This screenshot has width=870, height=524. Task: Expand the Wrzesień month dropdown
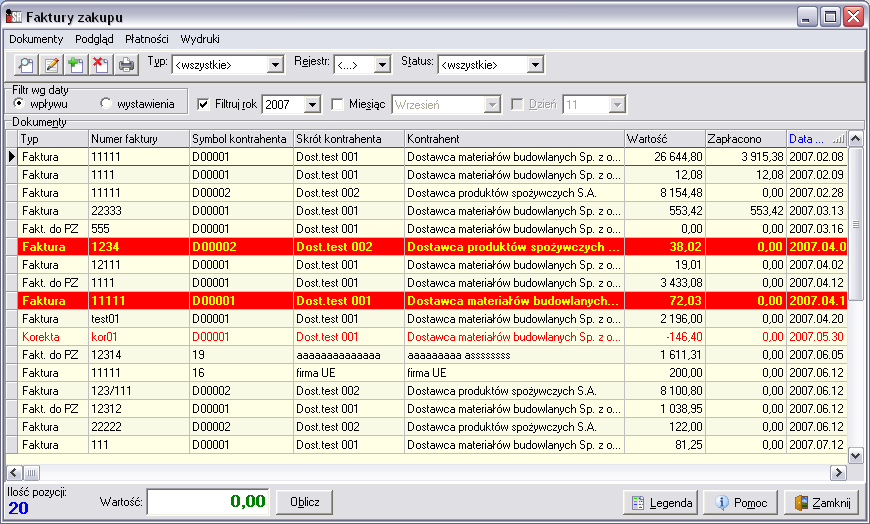492,104
